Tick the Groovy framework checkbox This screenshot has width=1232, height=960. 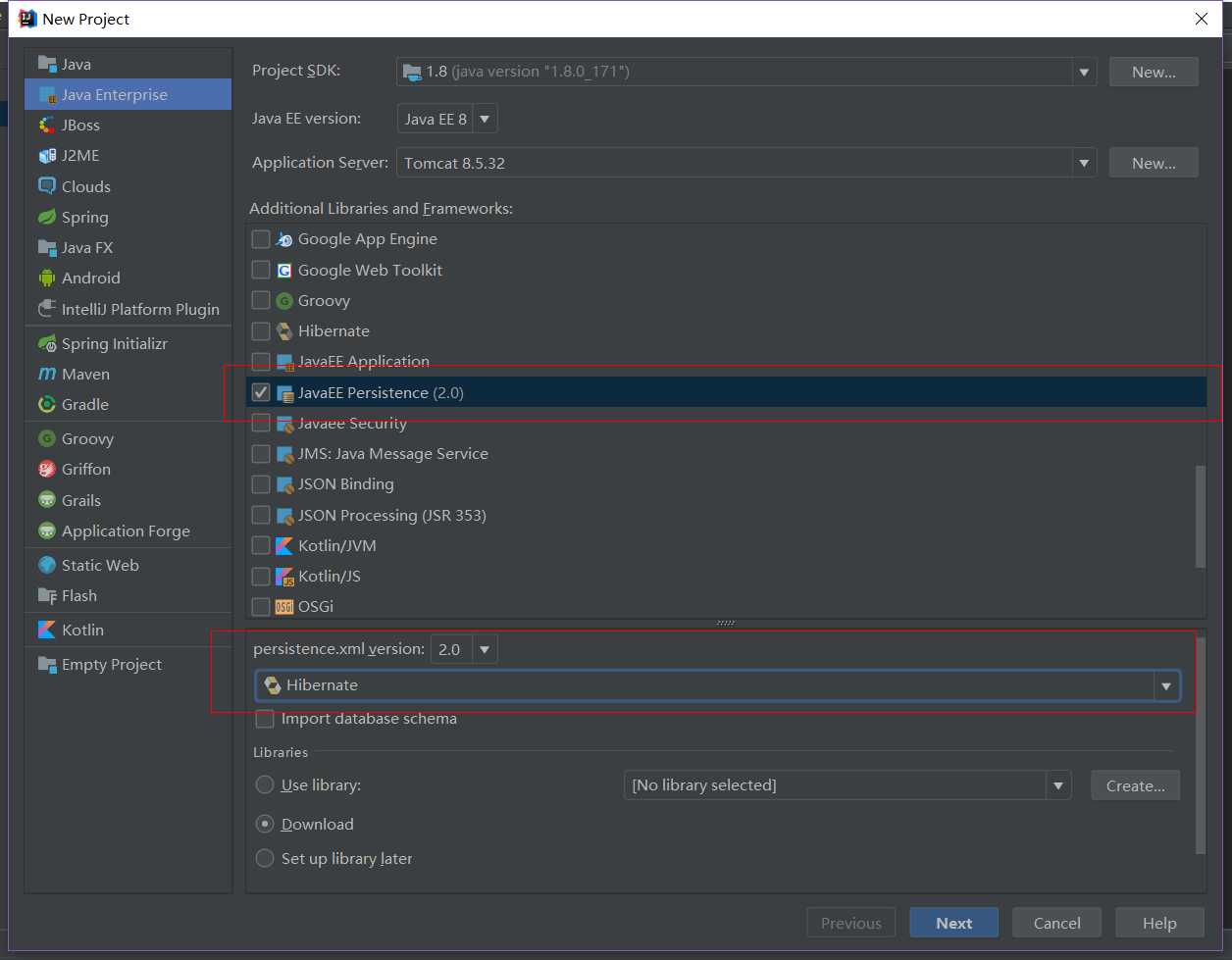tap(261, 300)
